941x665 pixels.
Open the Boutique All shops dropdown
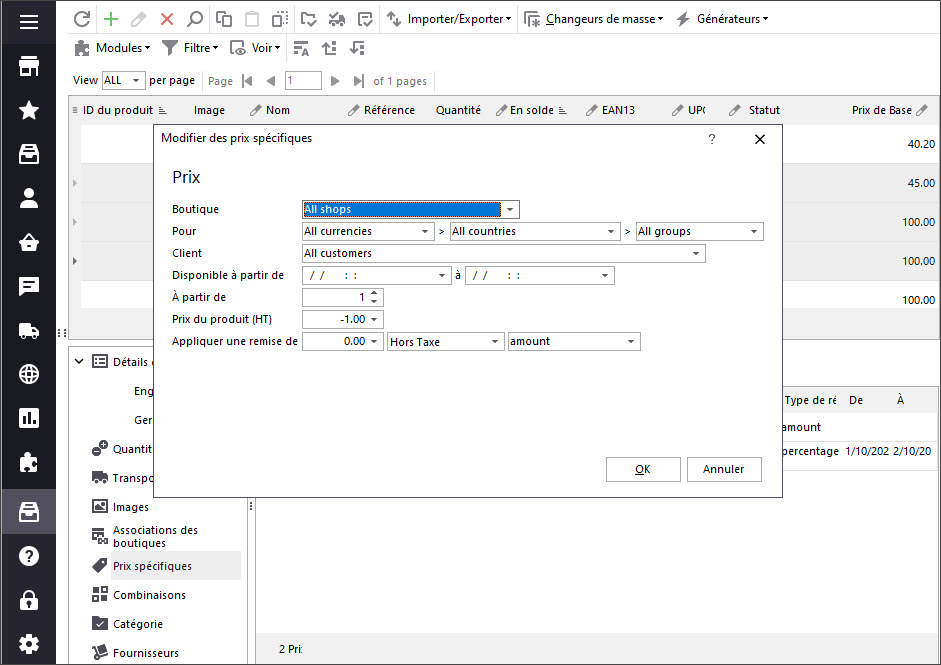coord(510,209)
